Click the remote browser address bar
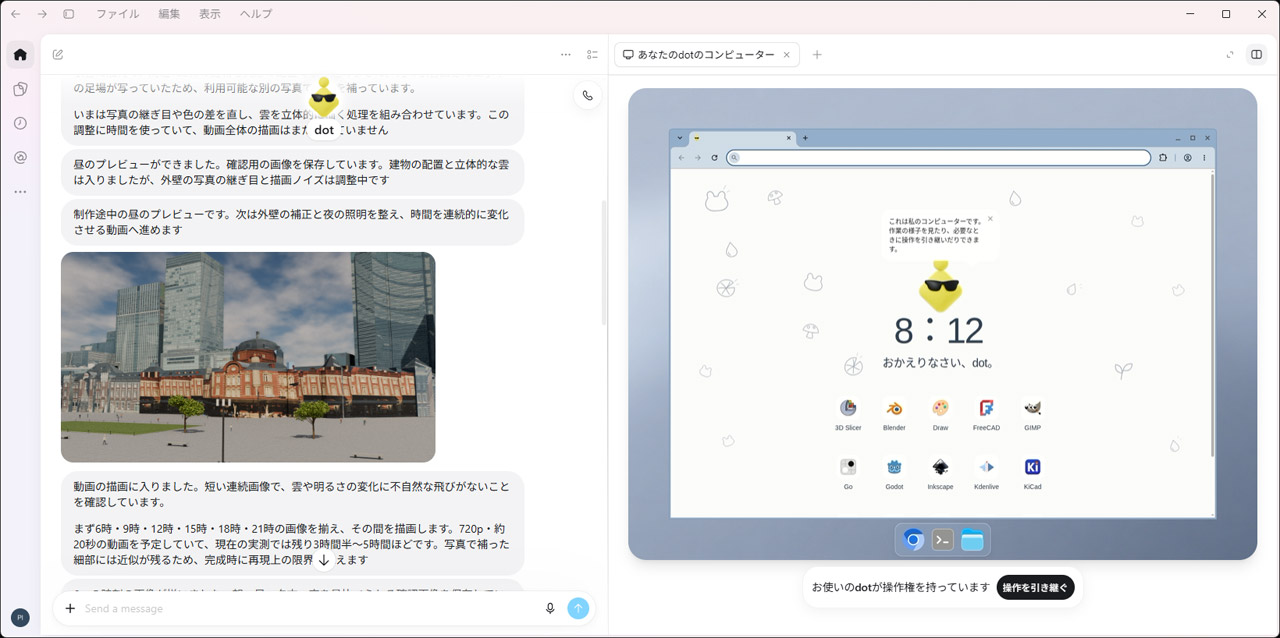Screen dimensions: 1280x638 [x=939, y=158]
